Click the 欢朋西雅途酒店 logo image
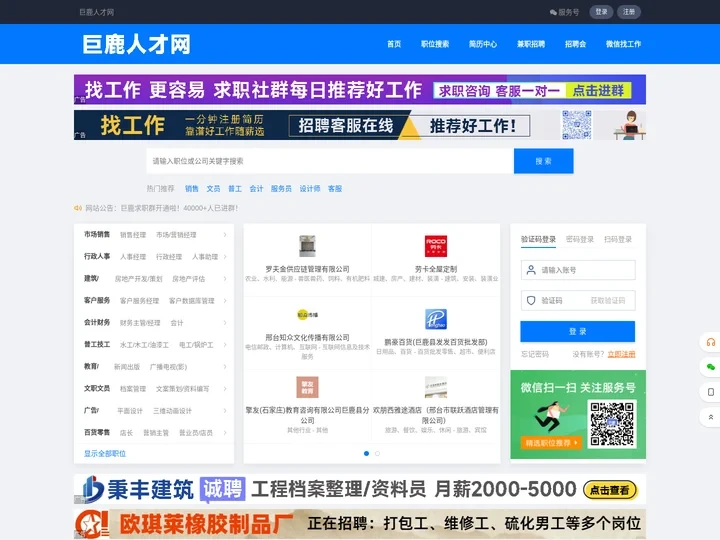This screenshot has width=720, height=540. click(x=436, y=388)
